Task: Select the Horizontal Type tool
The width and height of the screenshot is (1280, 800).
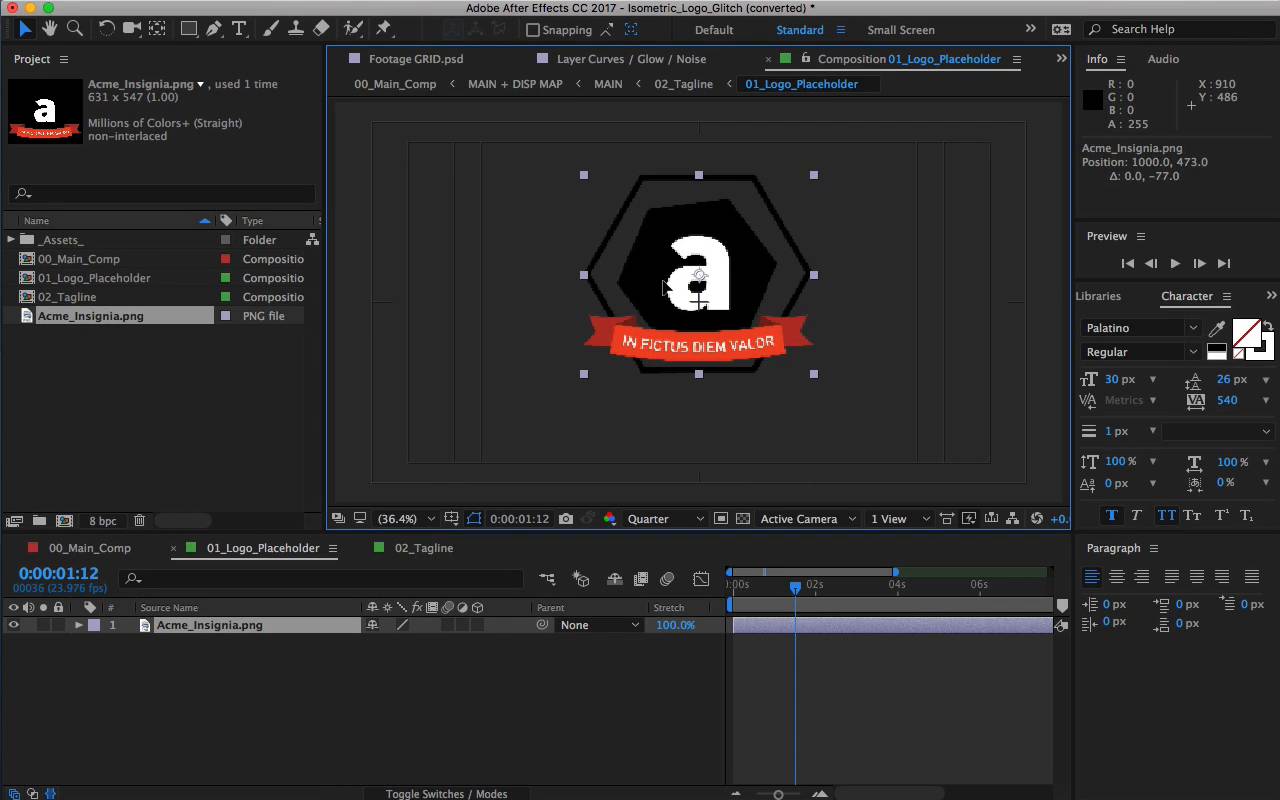Action: tap(239, 29)
